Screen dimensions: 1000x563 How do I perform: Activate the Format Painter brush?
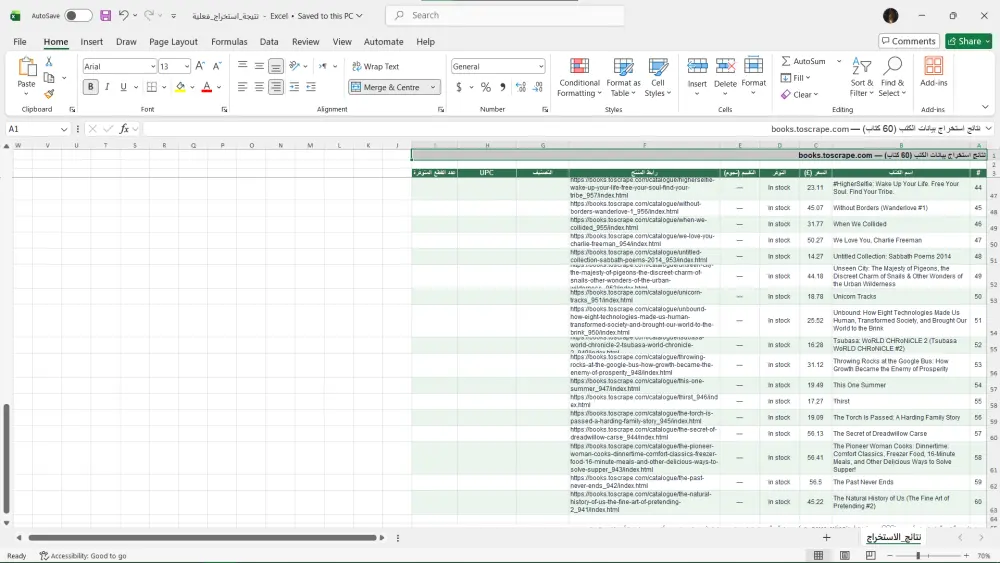click(48, 94)
